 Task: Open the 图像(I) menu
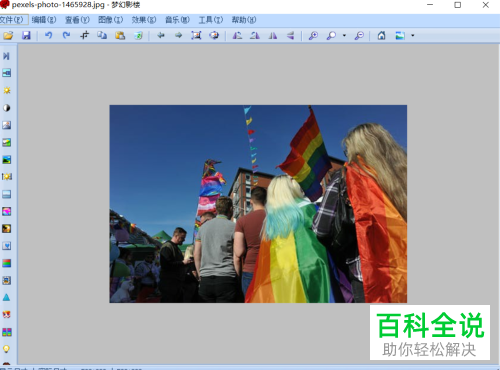(x=111, y=20)
